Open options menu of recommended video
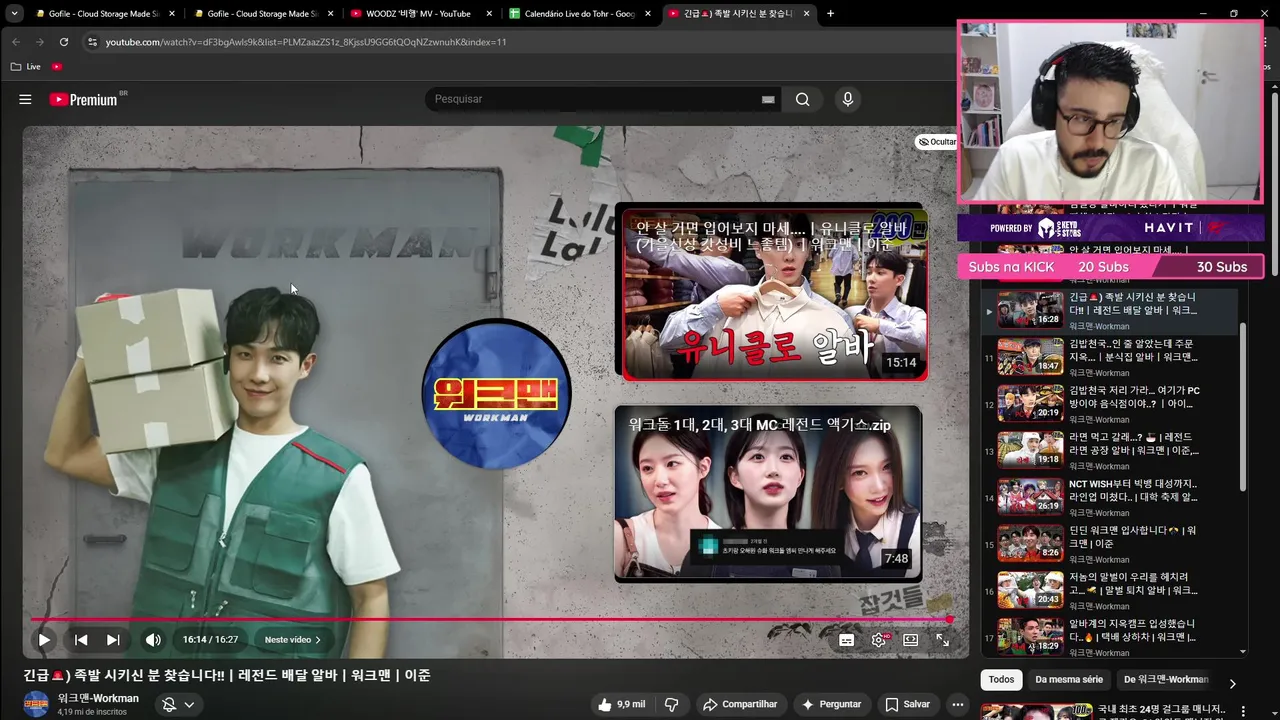This screenshot has width=1280, height=720. click(1244, 711)
